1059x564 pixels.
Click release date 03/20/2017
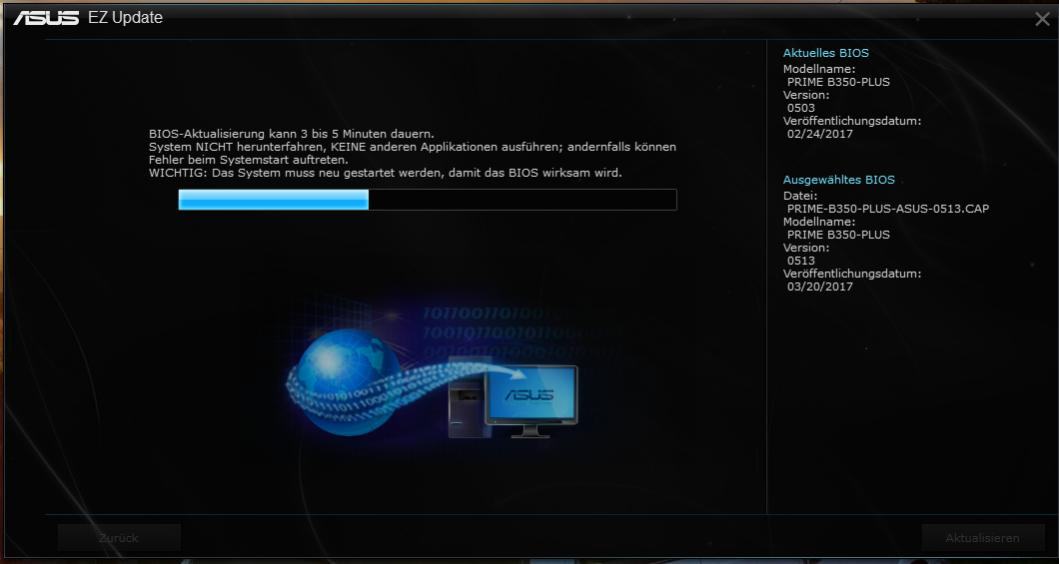pyautogui.click(x=820, y=286)
